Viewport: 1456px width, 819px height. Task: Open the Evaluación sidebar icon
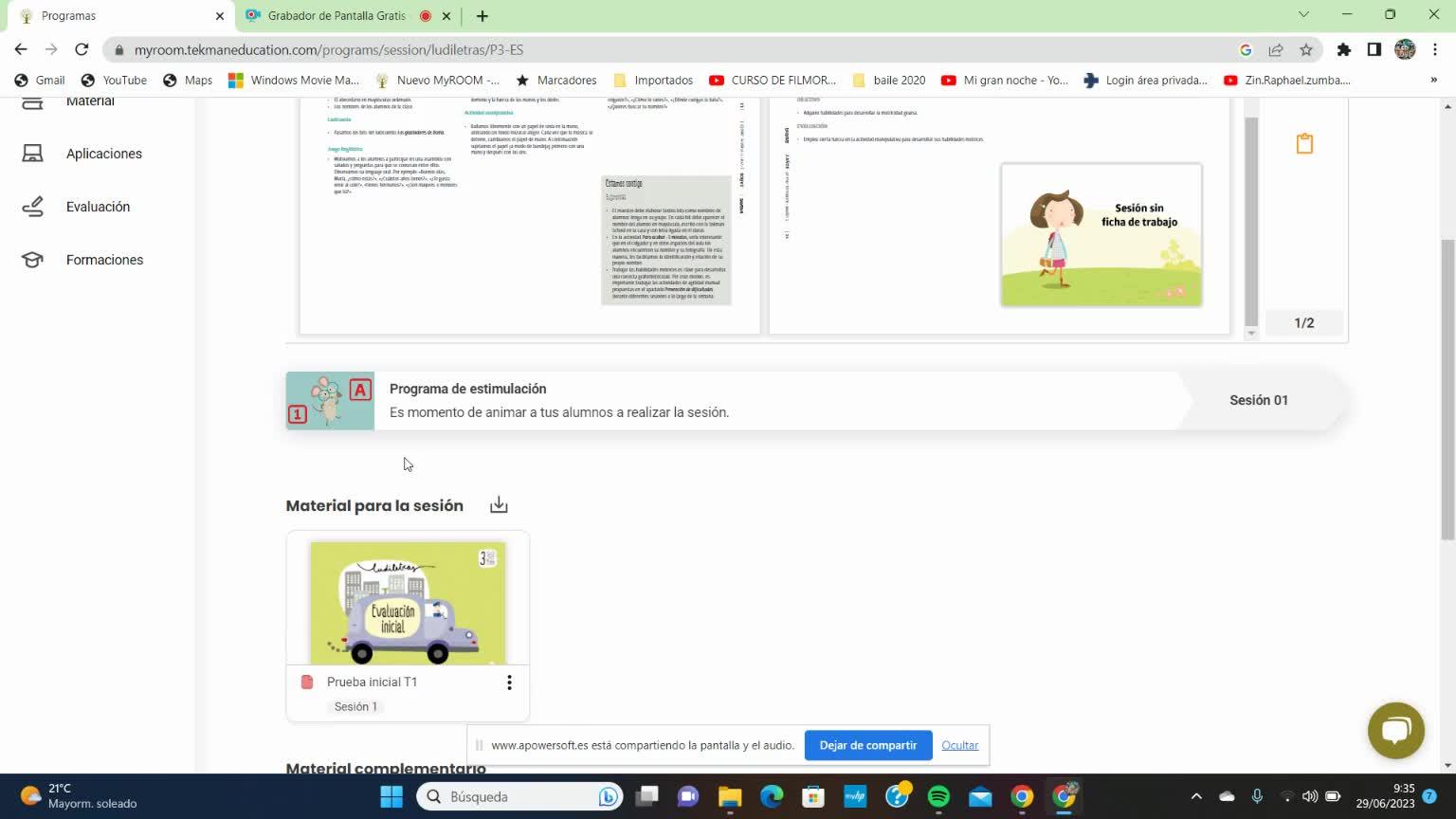pyautogui.click(x=32, y=207)
